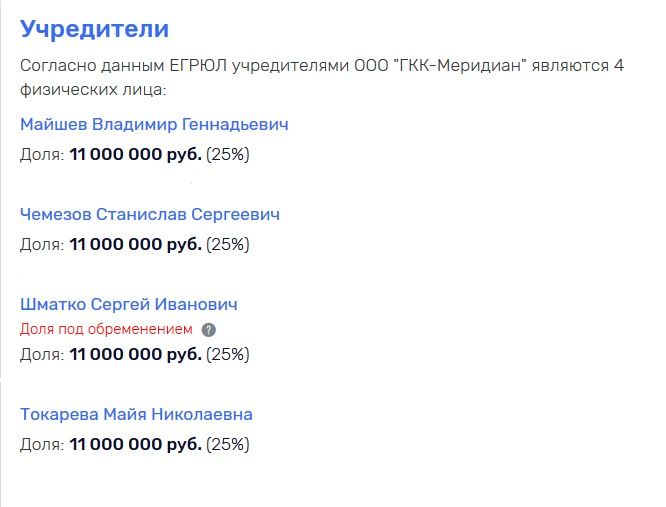The width and height of the screenshot is (666, 507).
Task: Open Шматко Сергей Иванович founder link
Action: (x=129, y=304)
